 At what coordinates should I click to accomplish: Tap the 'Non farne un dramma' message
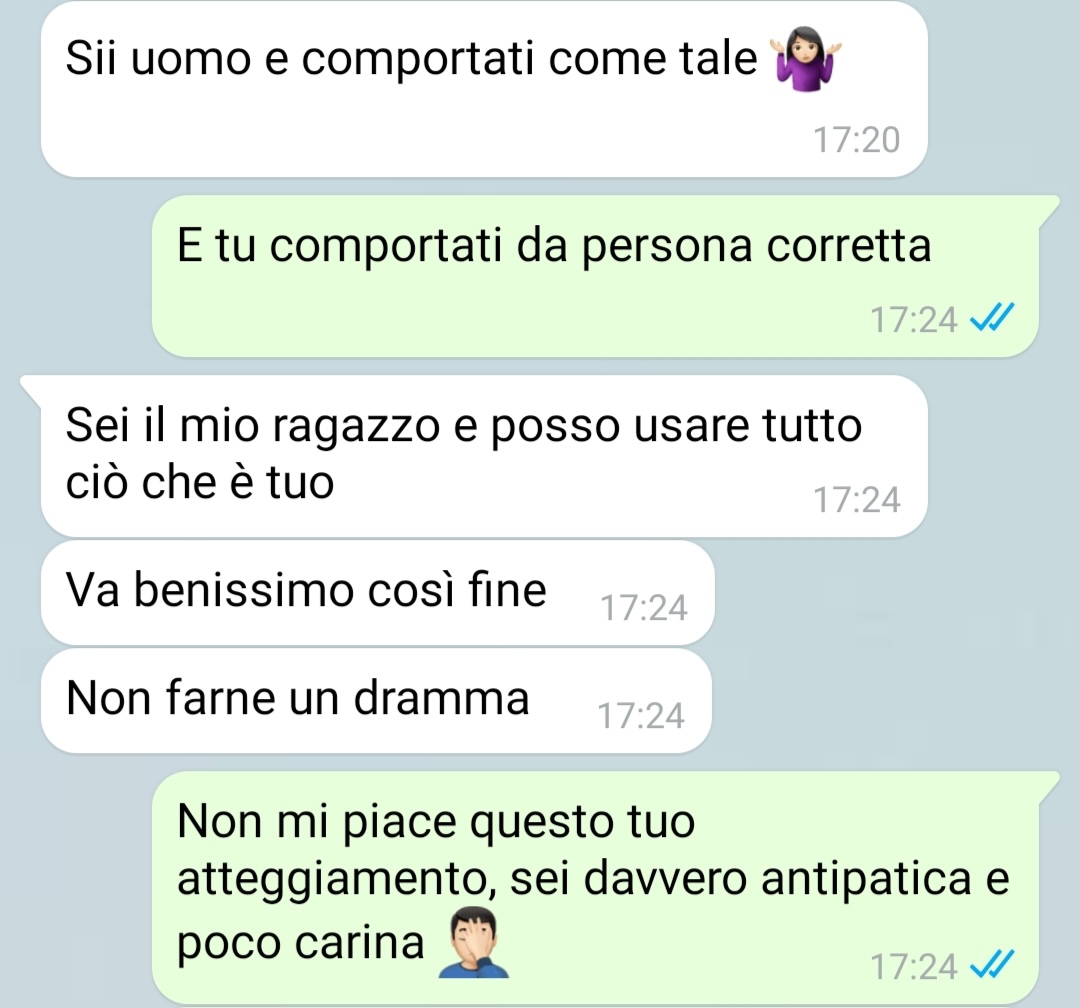(376, 701)
